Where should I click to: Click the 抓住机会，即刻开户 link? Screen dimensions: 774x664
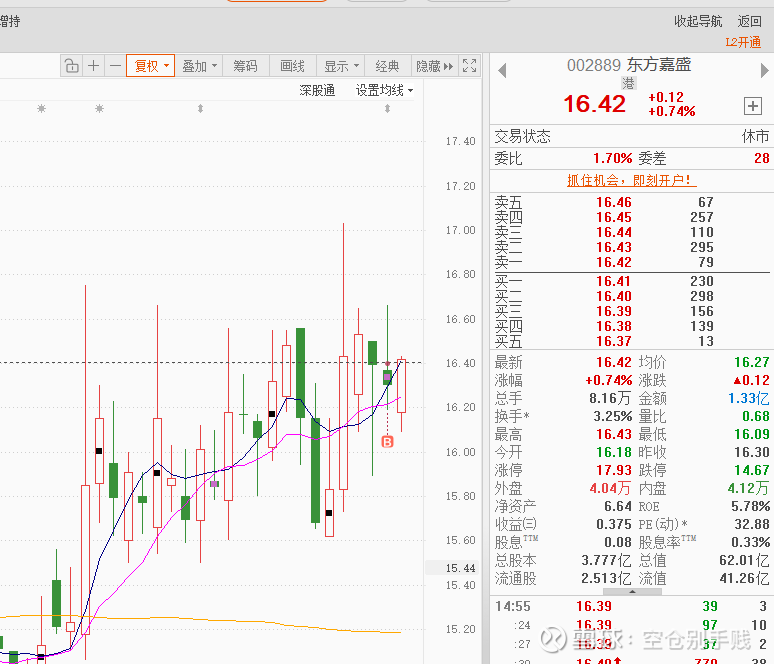(x=631, y=180)
